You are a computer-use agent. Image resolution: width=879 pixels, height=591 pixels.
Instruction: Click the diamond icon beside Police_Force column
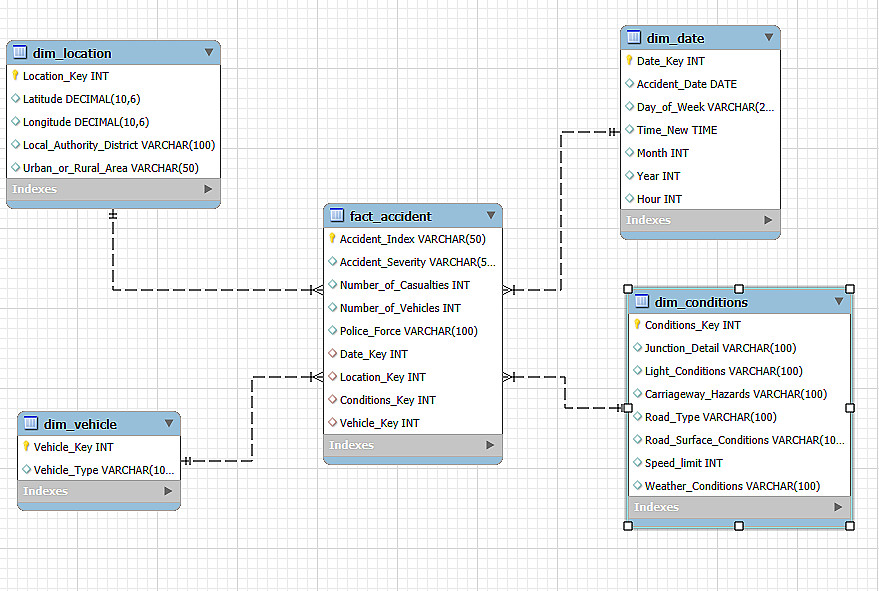tap(332, 330)
